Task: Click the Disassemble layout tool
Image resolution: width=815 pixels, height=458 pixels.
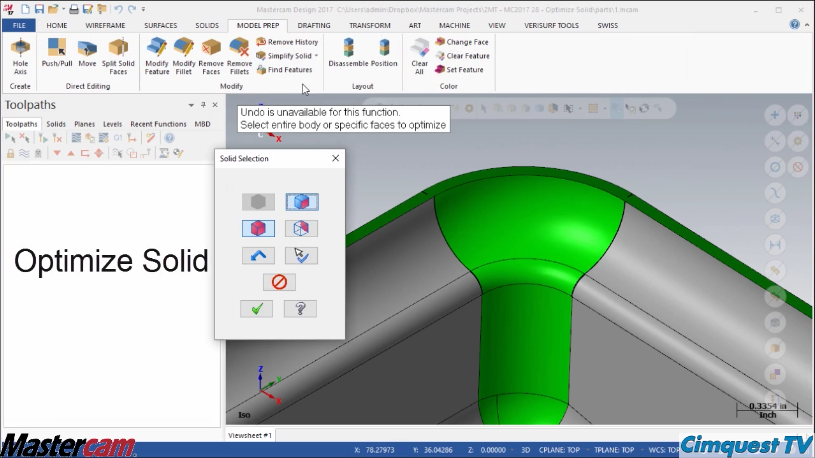Action: 348,53
